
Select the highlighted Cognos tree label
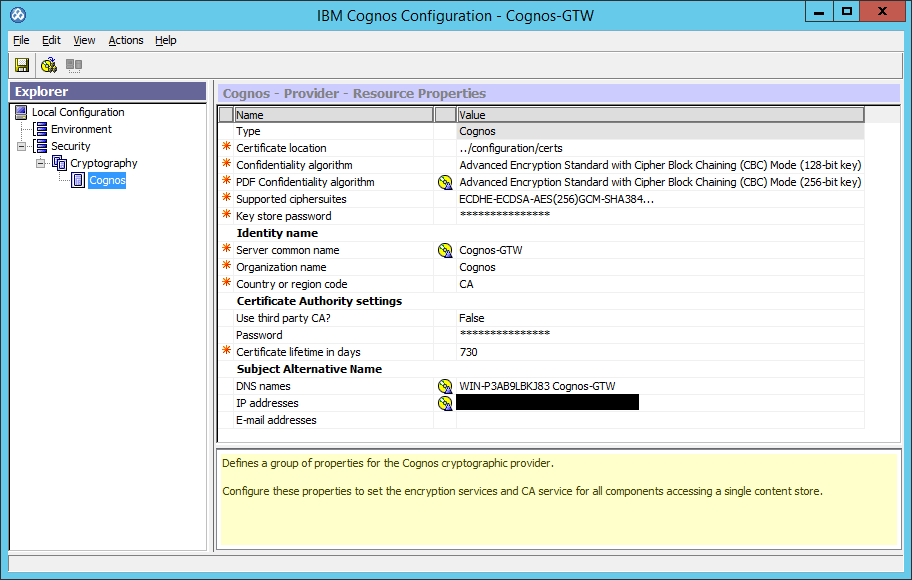[107, 180]
